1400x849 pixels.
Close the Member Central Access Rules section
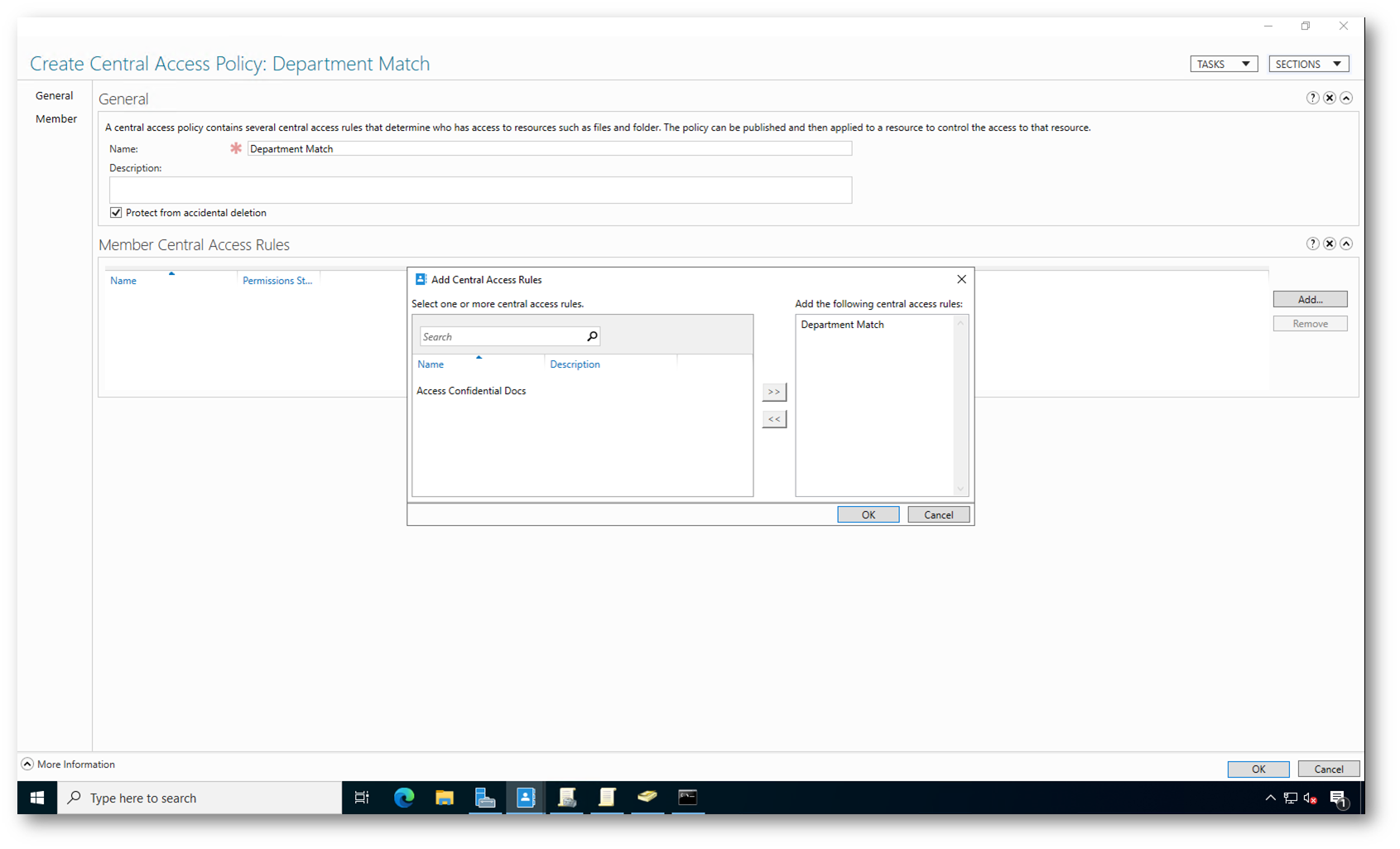(x=1329, y=244)
